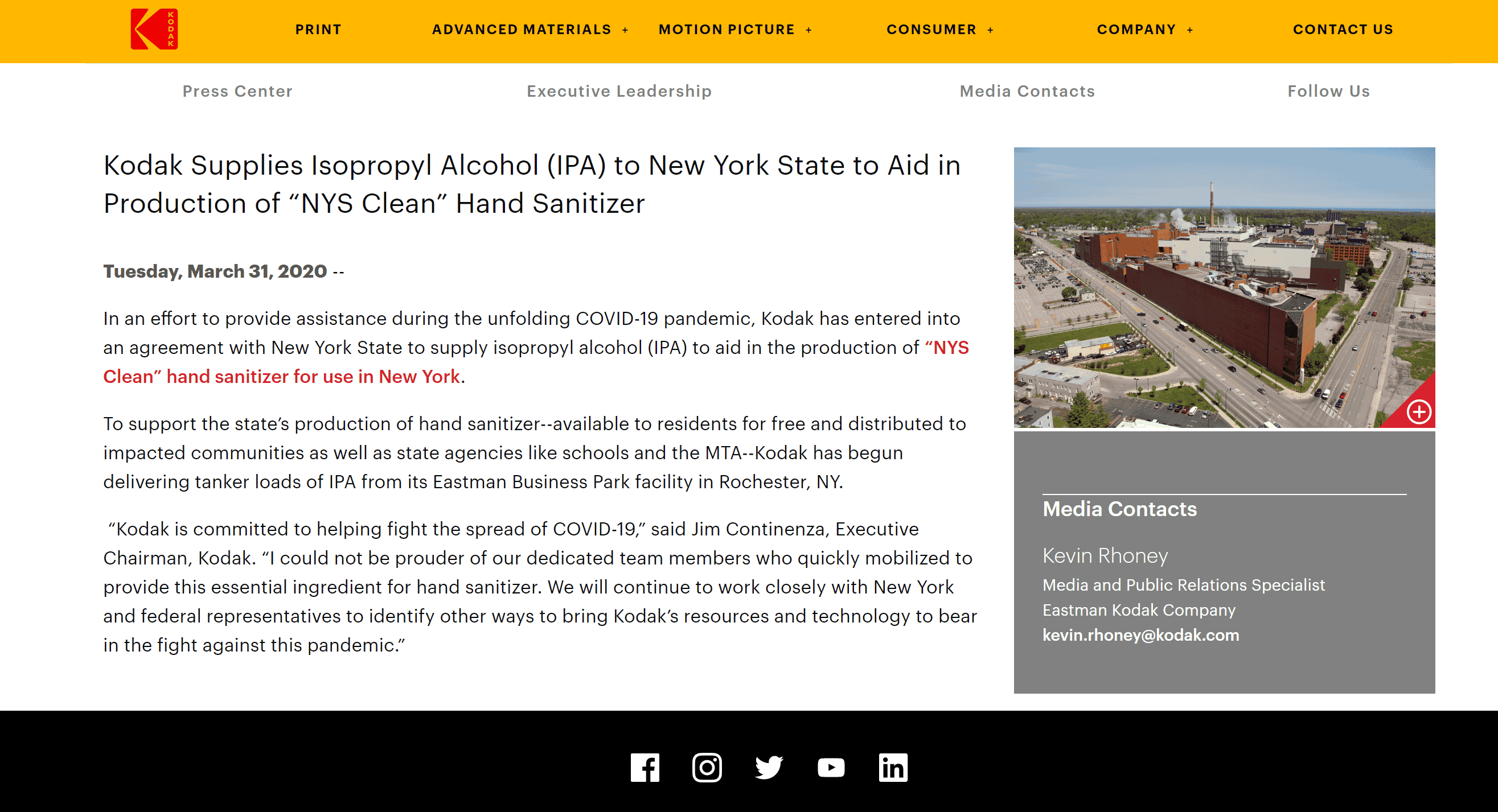Click the Media Contacts sidebar heading
Viewport: 1498px width, 812px height.
tap(1119, 509)
